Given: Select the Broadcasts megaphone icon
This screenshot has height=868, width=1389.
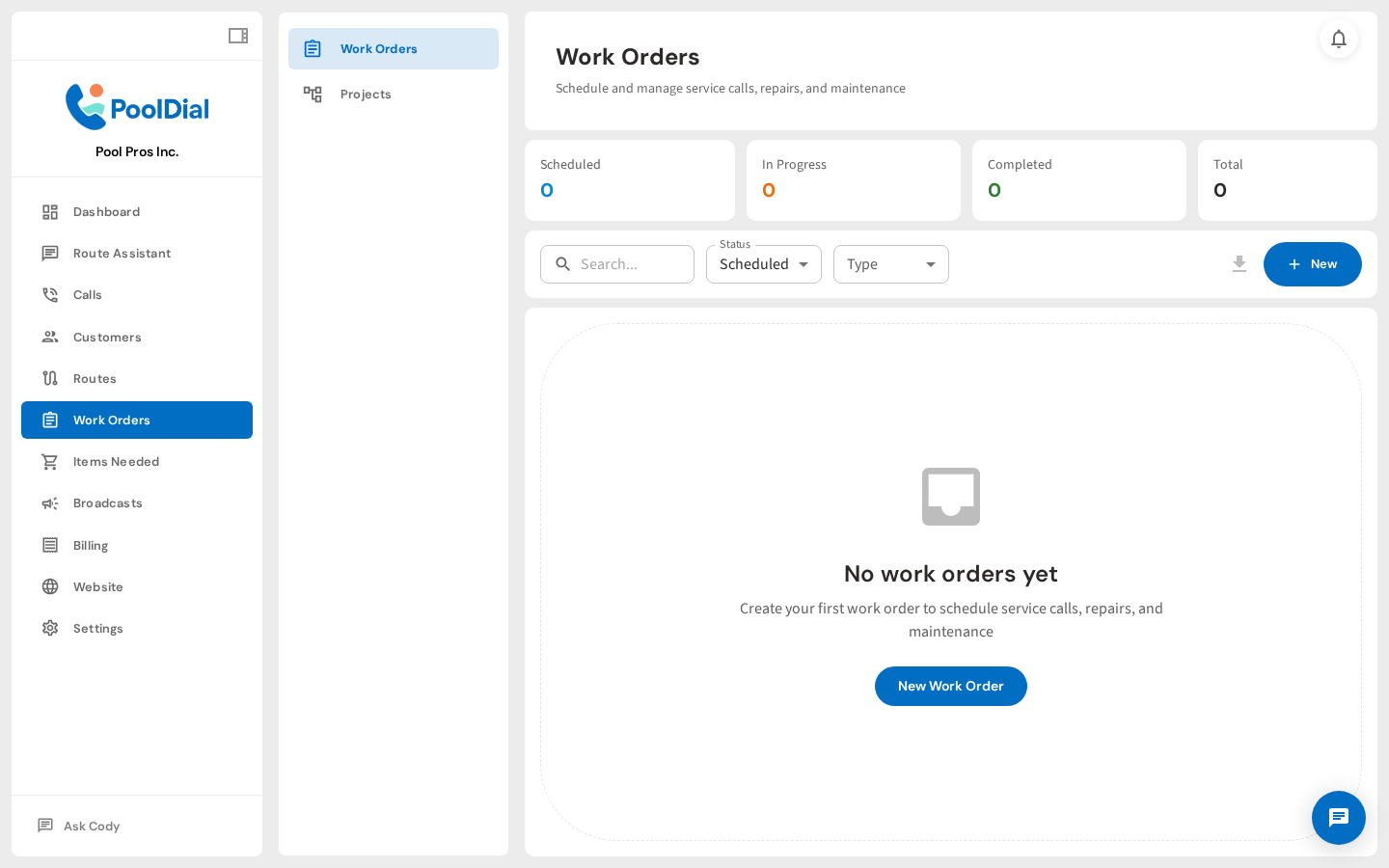Looking at the screenshot, I should point(50,502).
